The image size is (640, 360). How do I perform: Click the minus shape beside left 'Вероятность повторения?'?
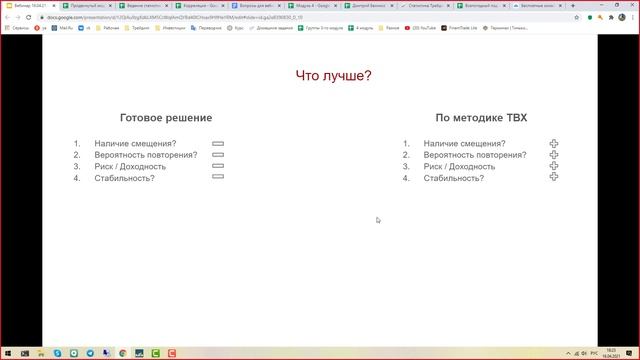[218, 155]
